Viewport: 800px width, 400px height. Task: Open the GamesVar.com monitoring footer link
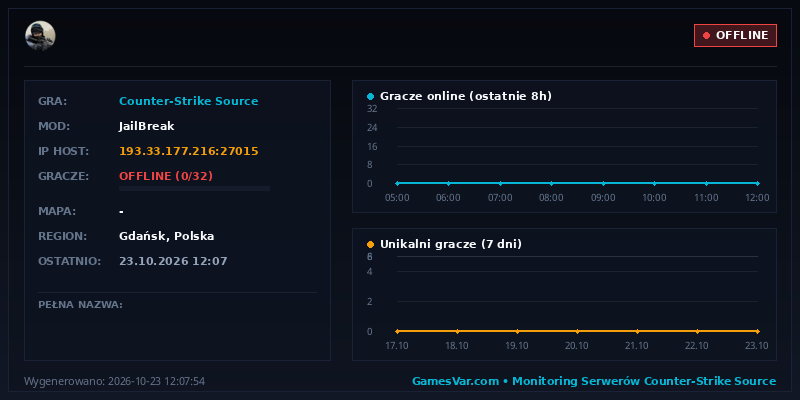coord(594,381)
